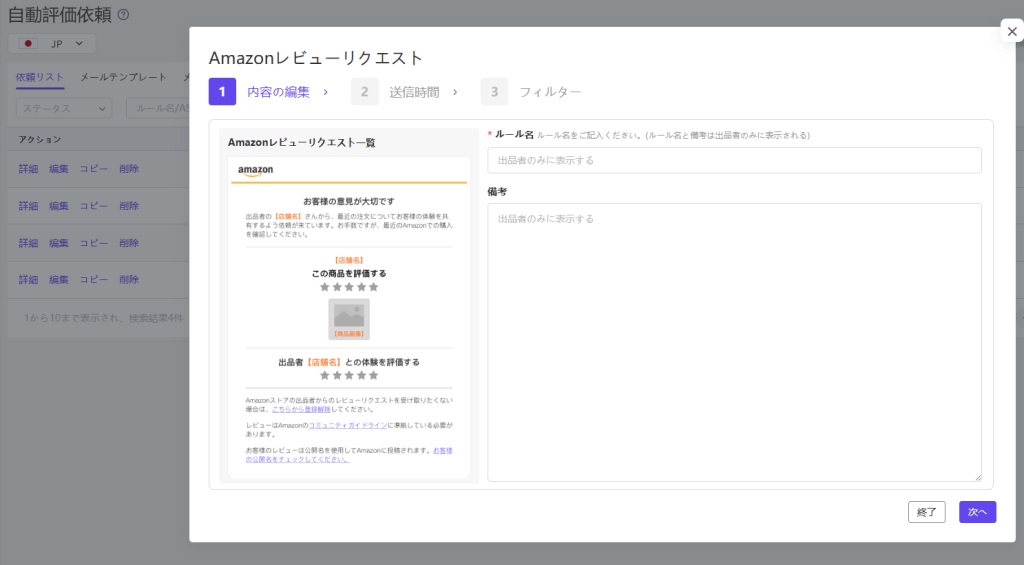Click seller rating stars under 出品者 heading
Screen dimensions: 1024x565
pos(349,375)
